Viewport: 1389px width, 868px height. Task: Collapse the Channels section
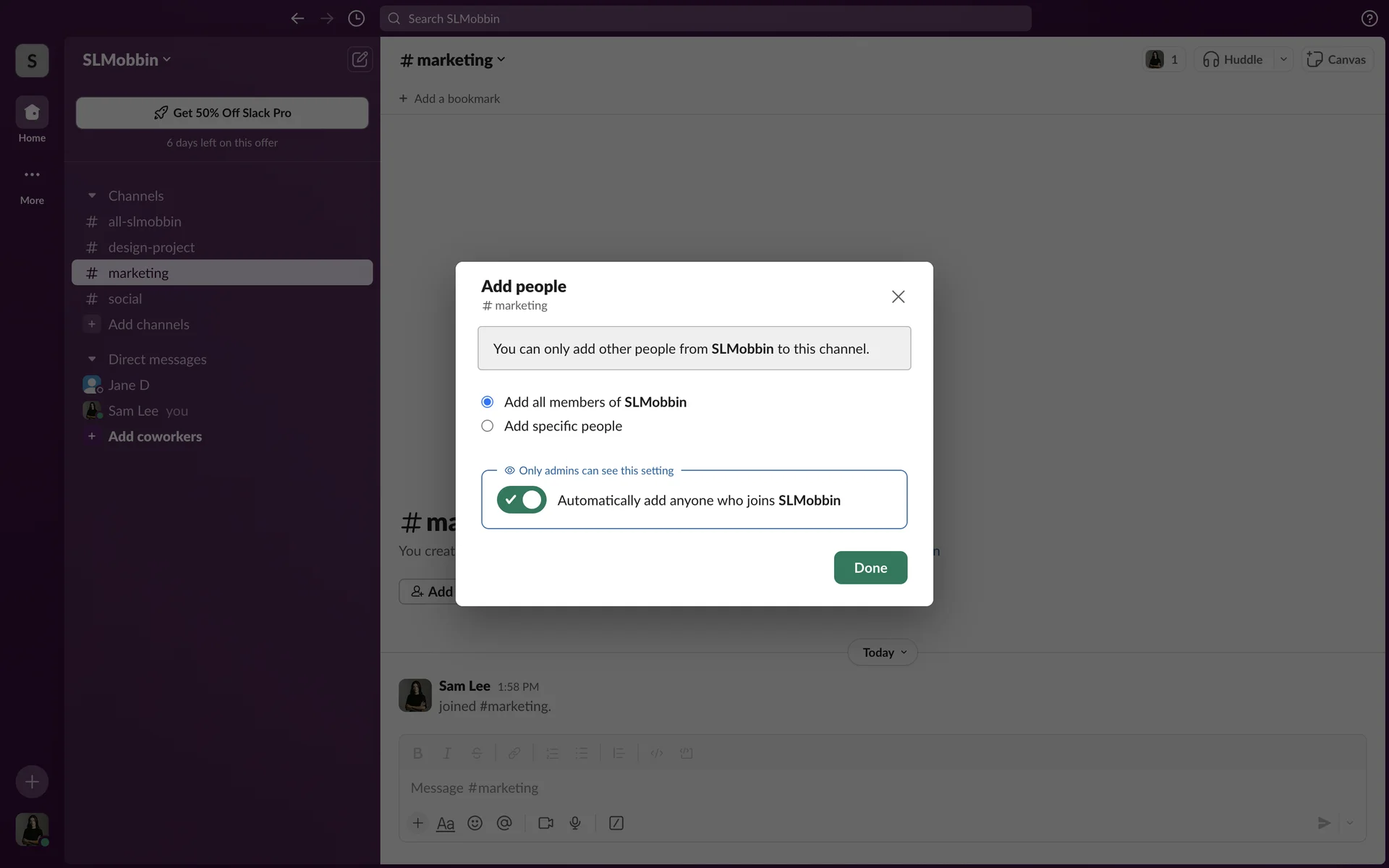92,196
